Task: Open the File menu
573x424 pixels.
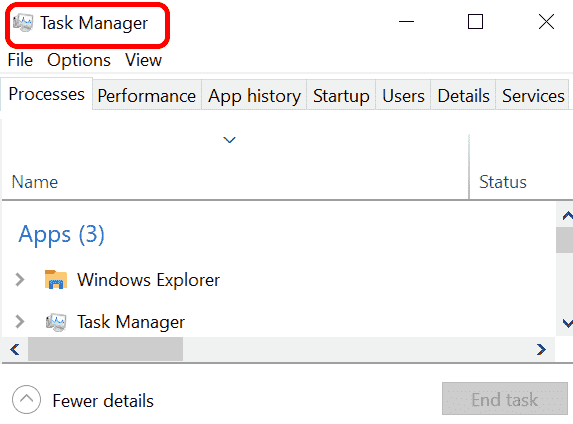Action: point(20,60)
